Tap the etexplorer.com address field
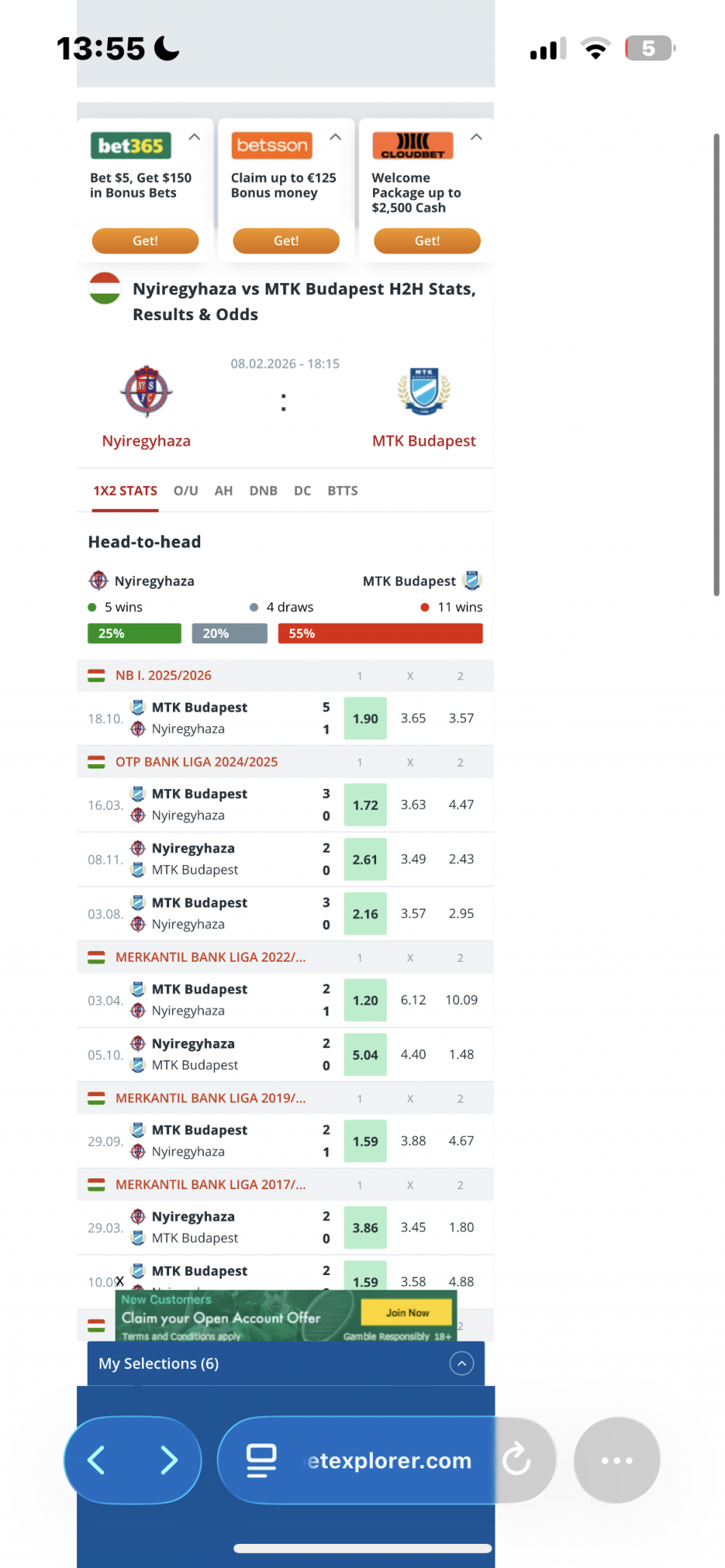 [389, 1460]
